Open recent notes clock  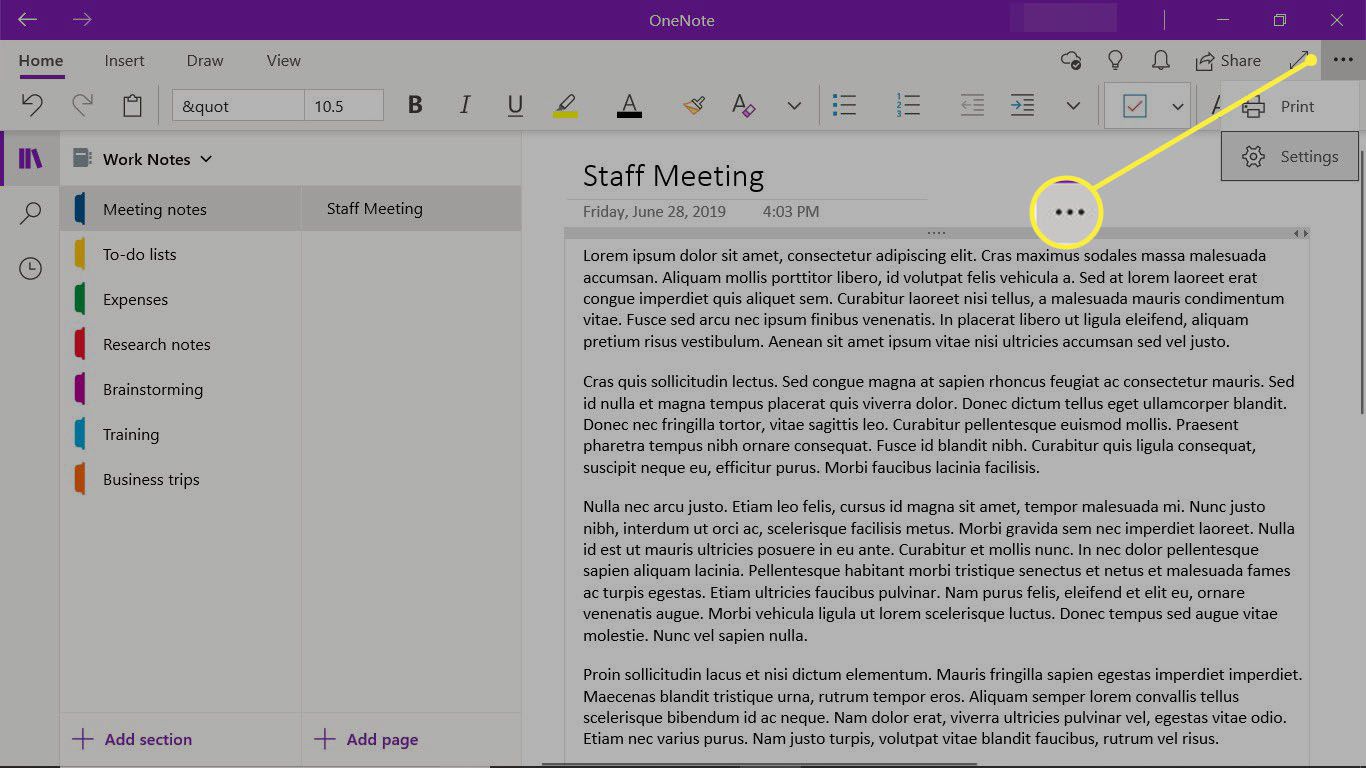coord(31,268)
